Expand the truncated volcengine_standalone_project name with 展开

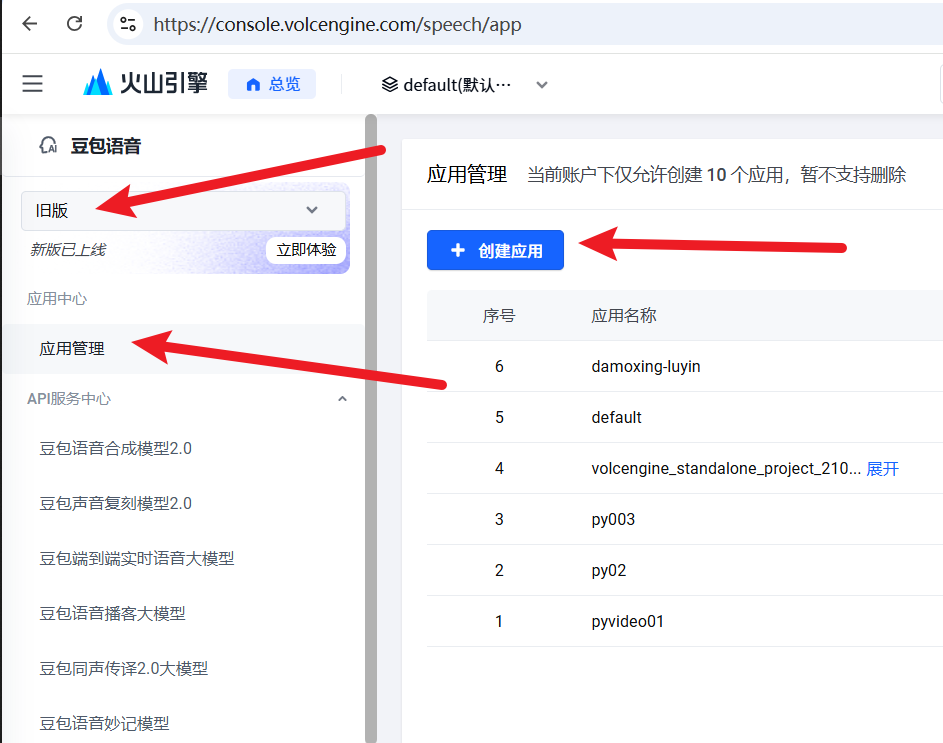(882, 468)
